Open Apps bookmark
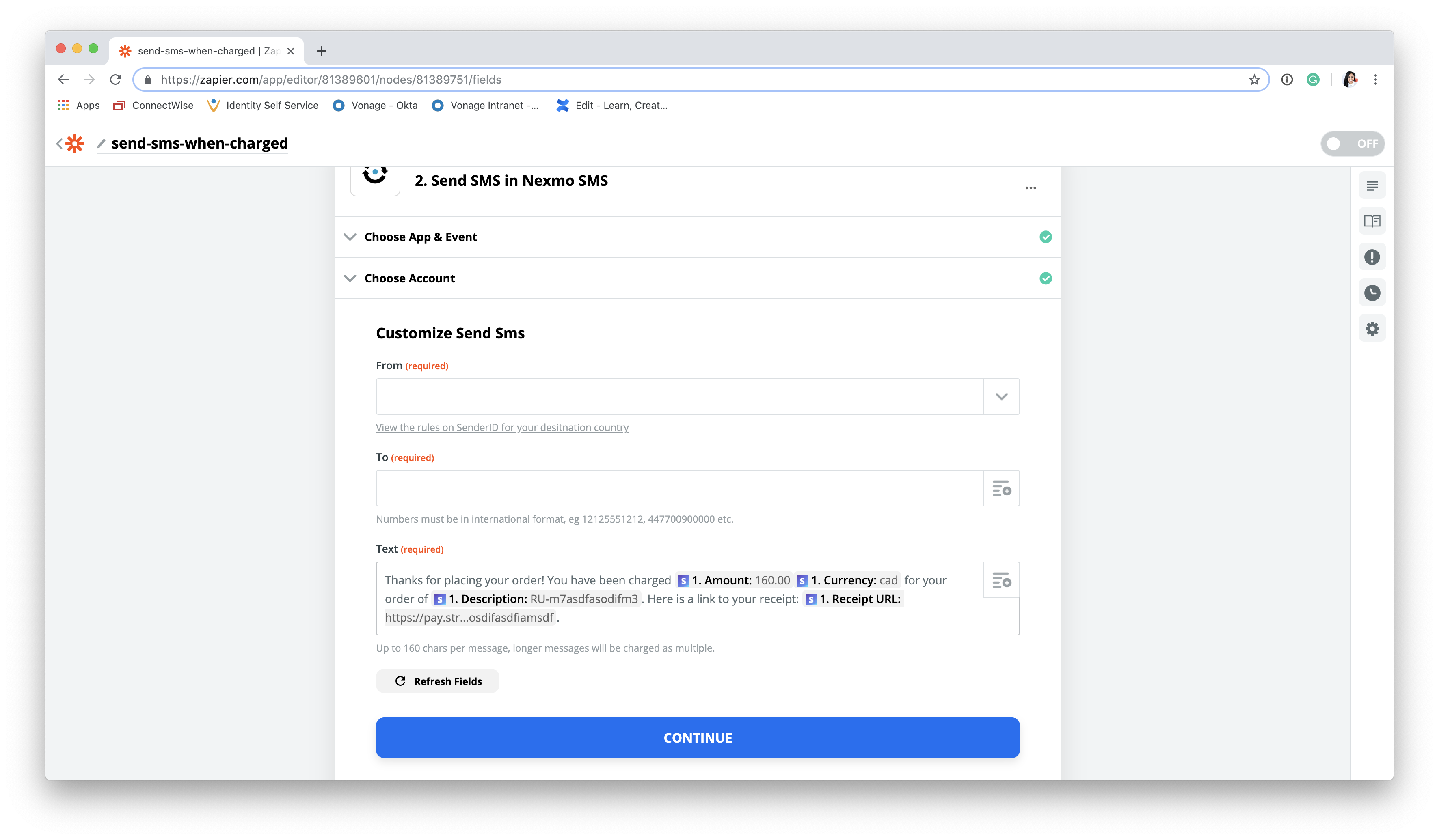 tap(78, 106)
